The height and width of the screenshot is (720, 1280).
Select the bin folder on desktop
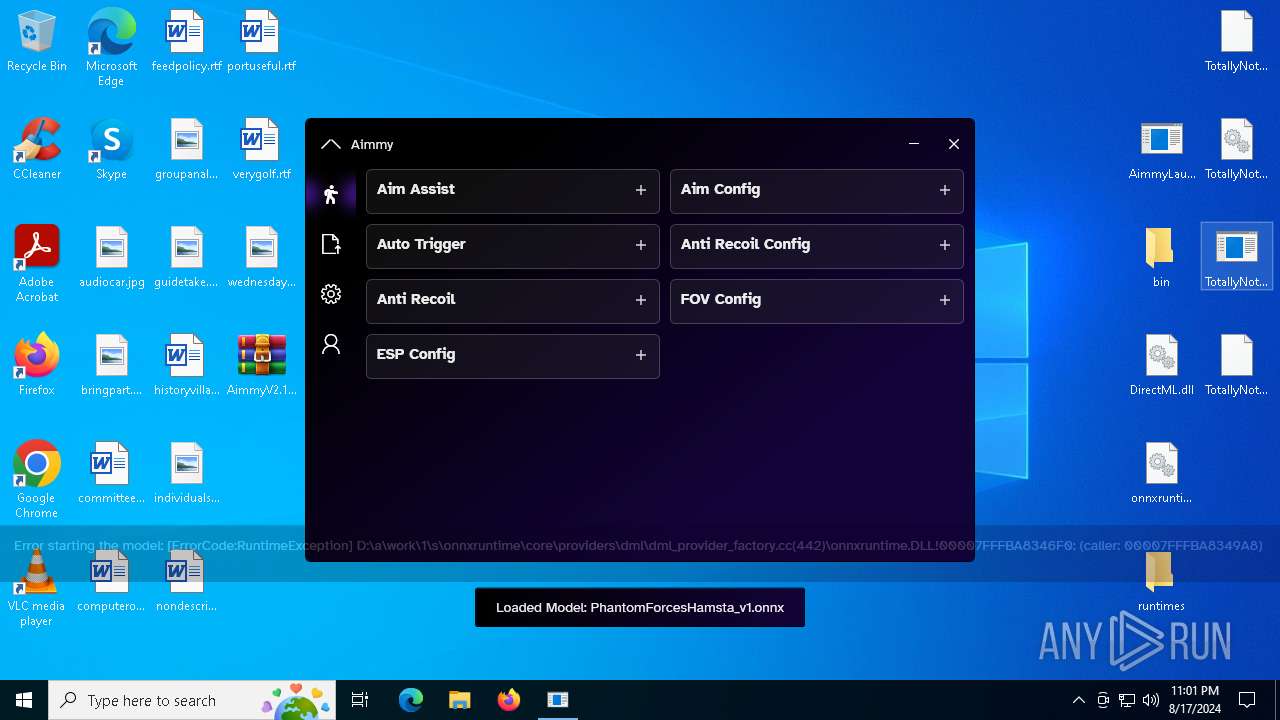click(1161, 258)
